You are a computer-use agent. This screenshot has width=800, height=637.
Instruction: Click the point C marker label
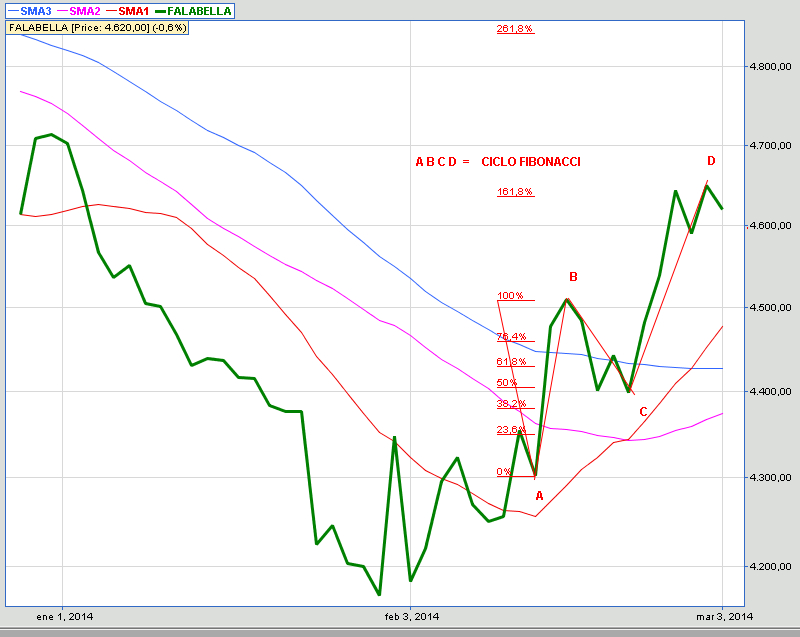pos(643,412)
